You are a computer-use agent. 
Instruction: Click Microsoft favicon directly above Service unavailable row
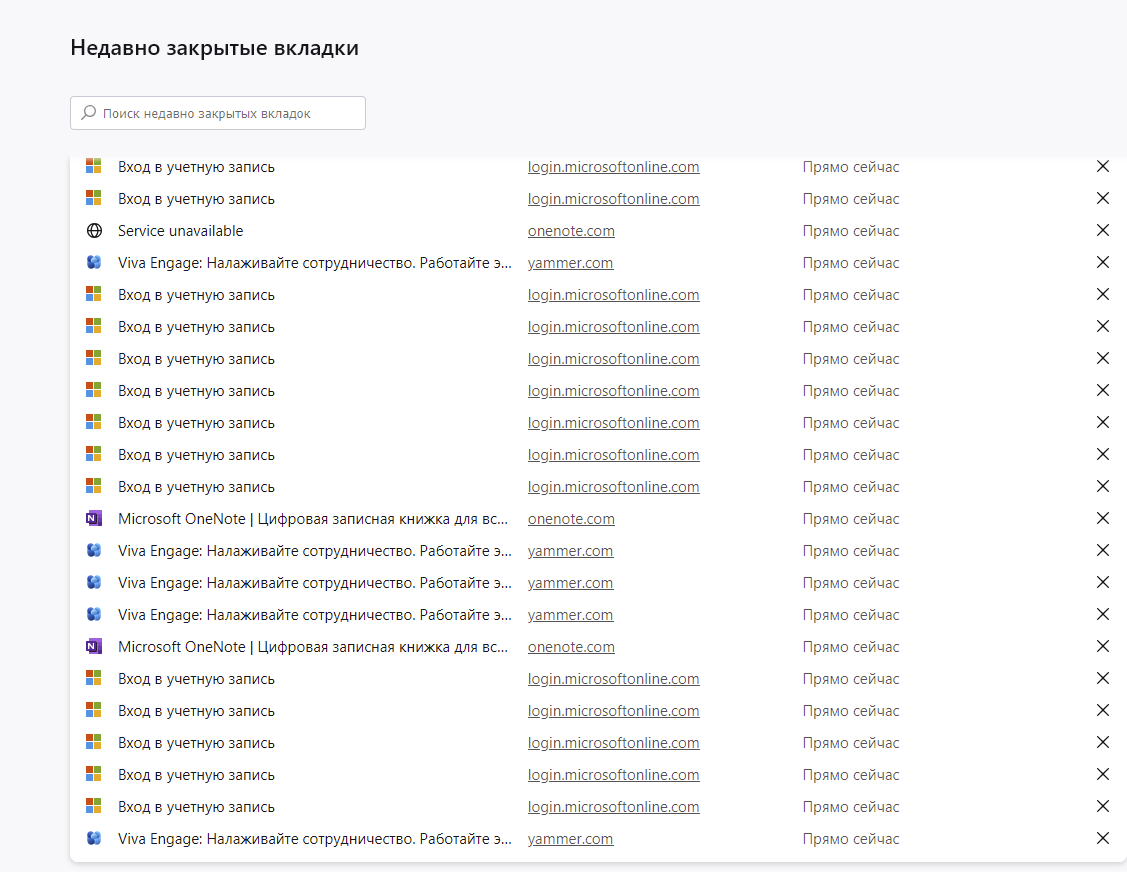pos(94,198)
